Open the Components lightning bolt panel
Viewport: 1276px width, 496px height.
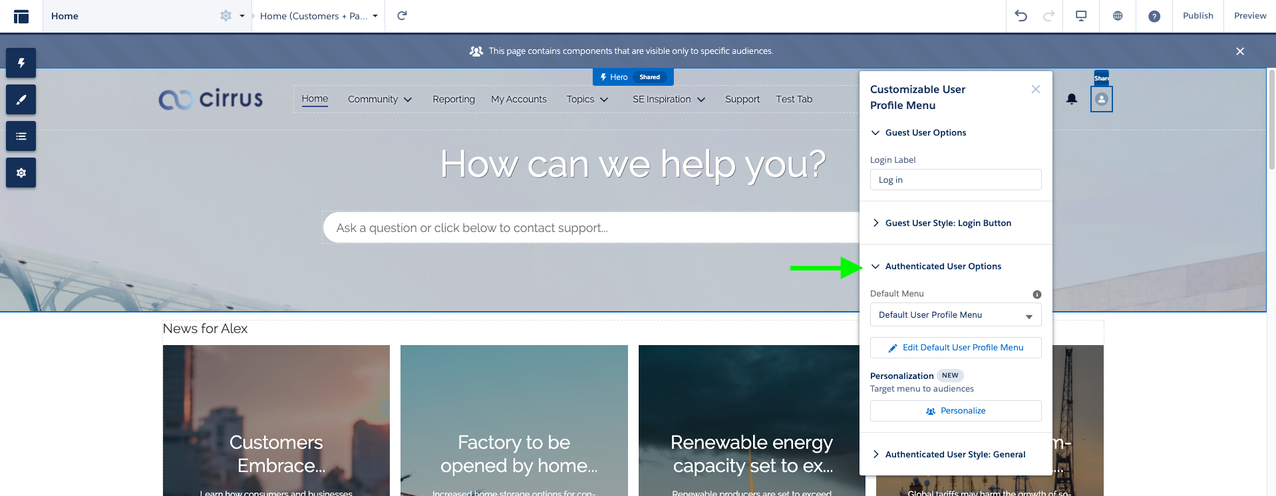(21, 63)
